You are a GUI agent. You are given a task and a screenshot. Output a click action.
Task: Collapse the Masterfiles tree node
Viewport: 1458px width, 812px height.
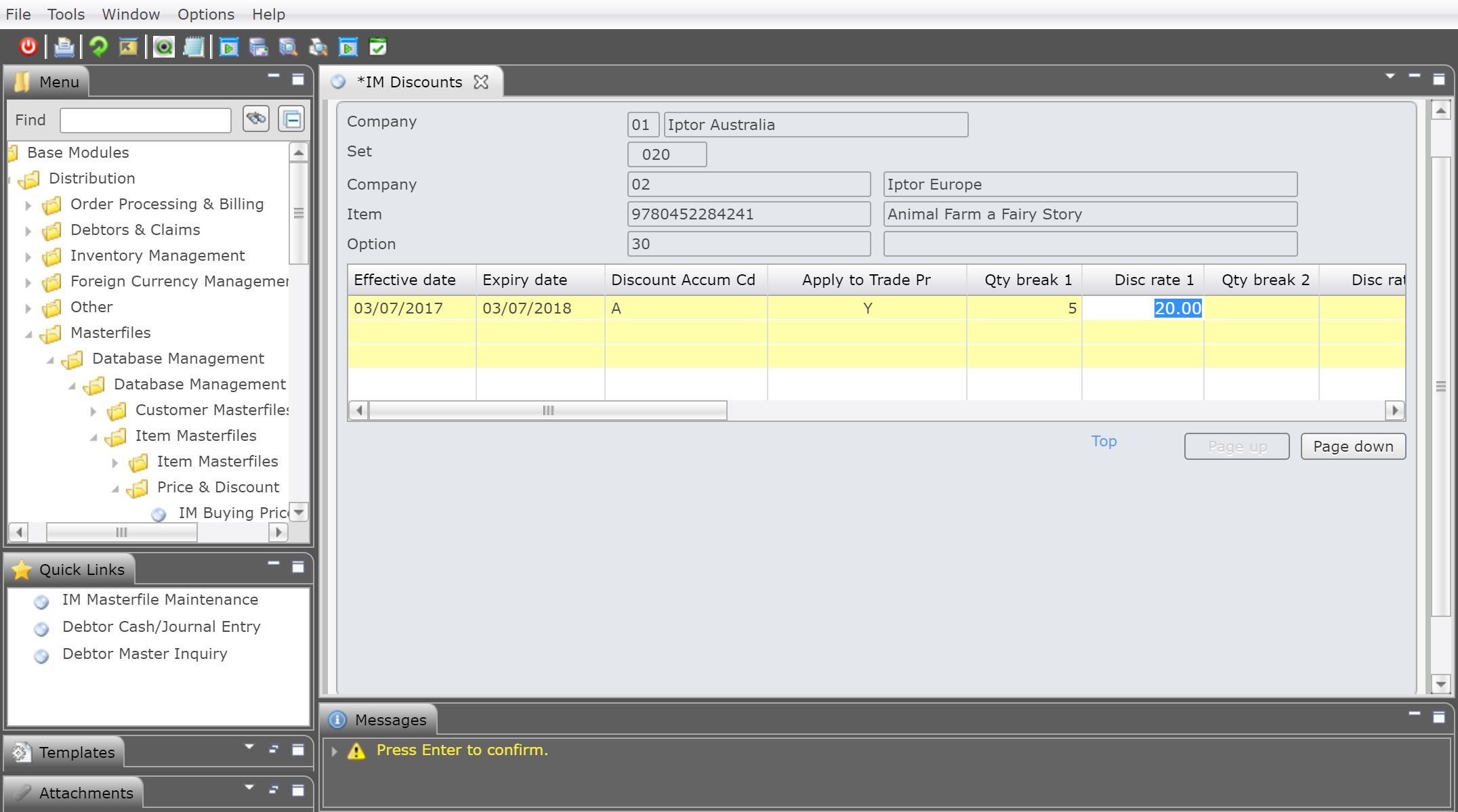click(28, 334)
